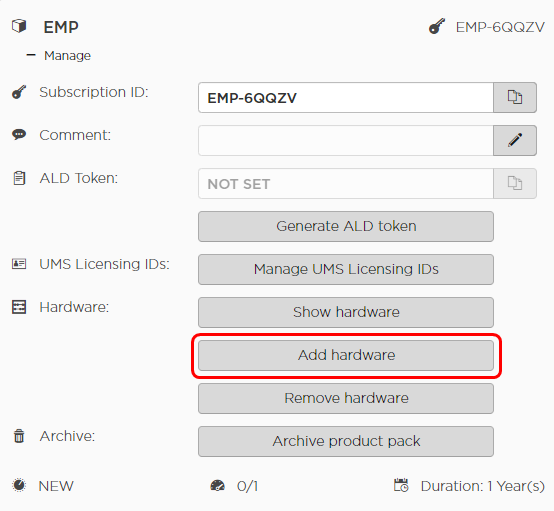Click the ID card UMS Licensing icon
The height and width of the screenshot is (511, 554).
click(x=19, y=264)
